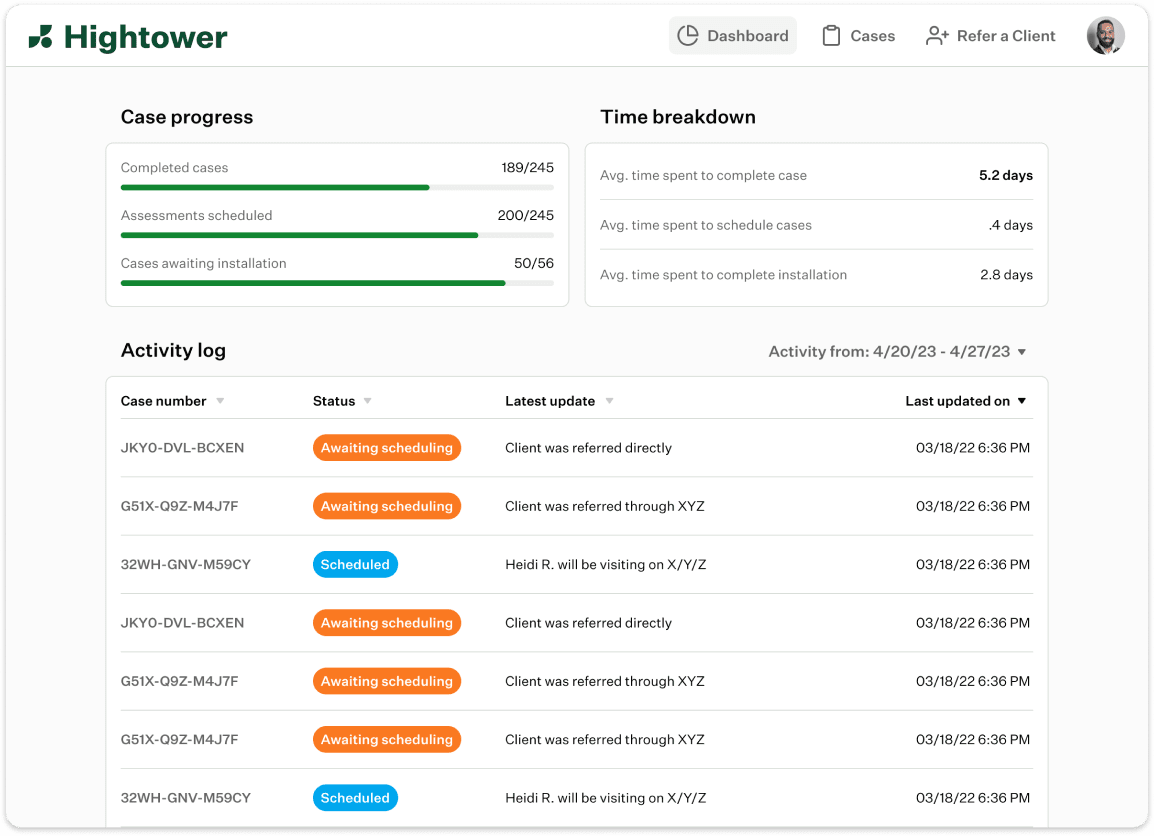Select the Avg. time to complete case row
This screenshot has width=1154, height=836.
coord(816,175)
